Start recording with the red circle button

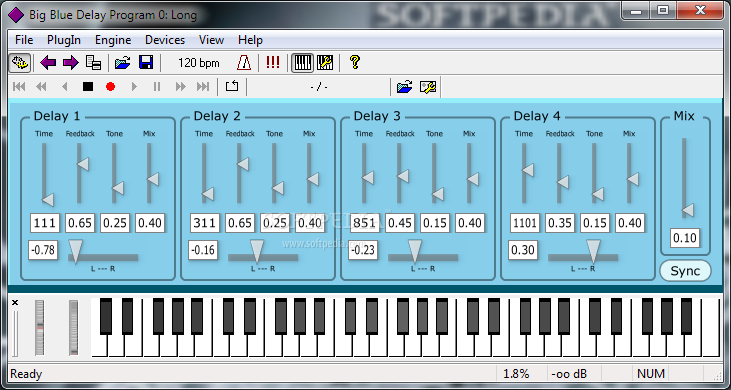(110, 87)
